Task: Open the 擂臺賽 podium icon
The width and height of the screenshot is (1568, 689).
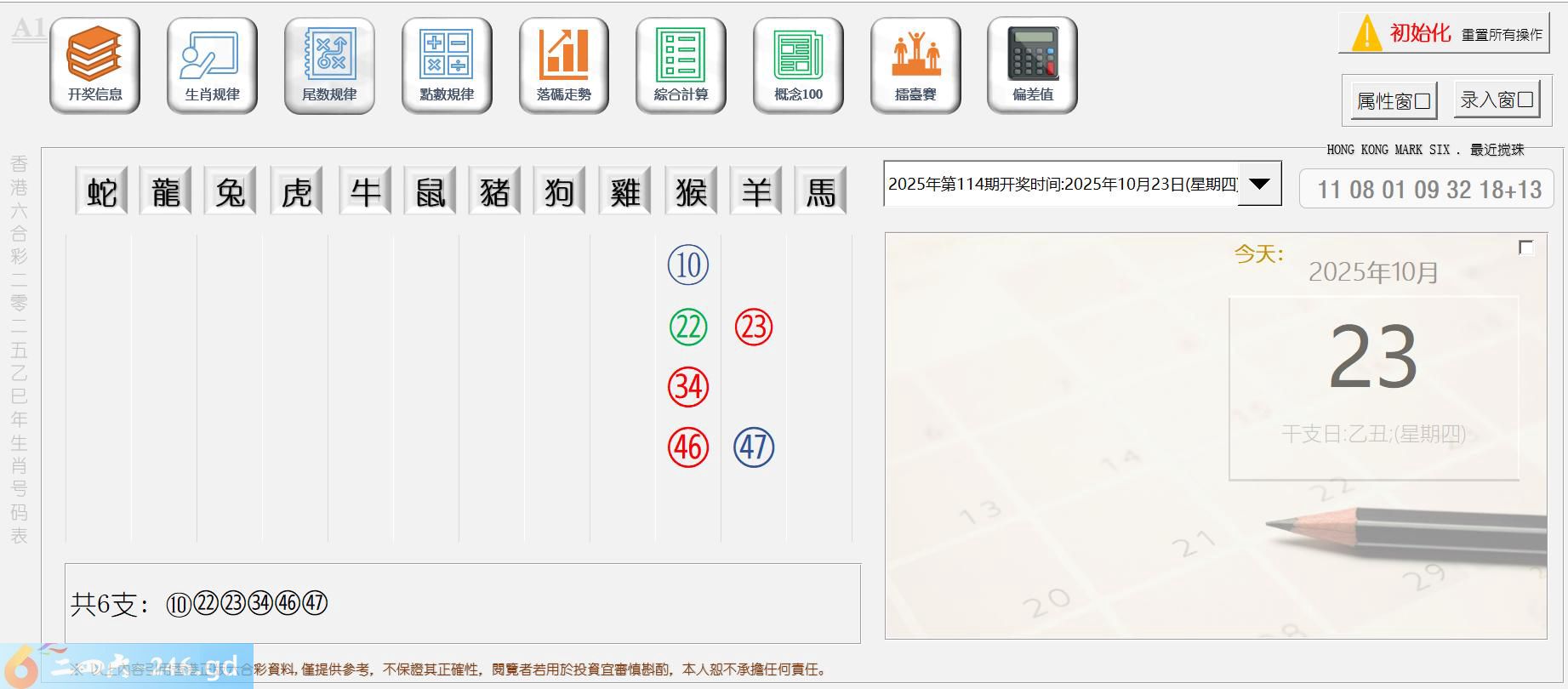Action: click(x=915, y=65)
